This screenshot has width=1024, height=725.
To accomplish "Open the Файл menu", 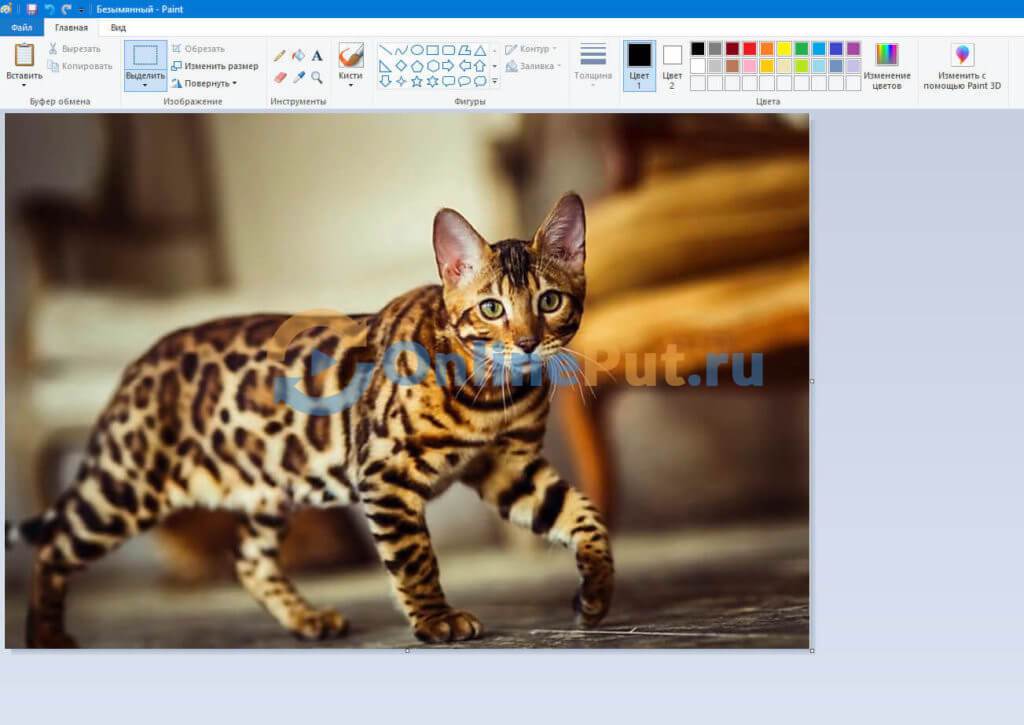I will [21, 28].
